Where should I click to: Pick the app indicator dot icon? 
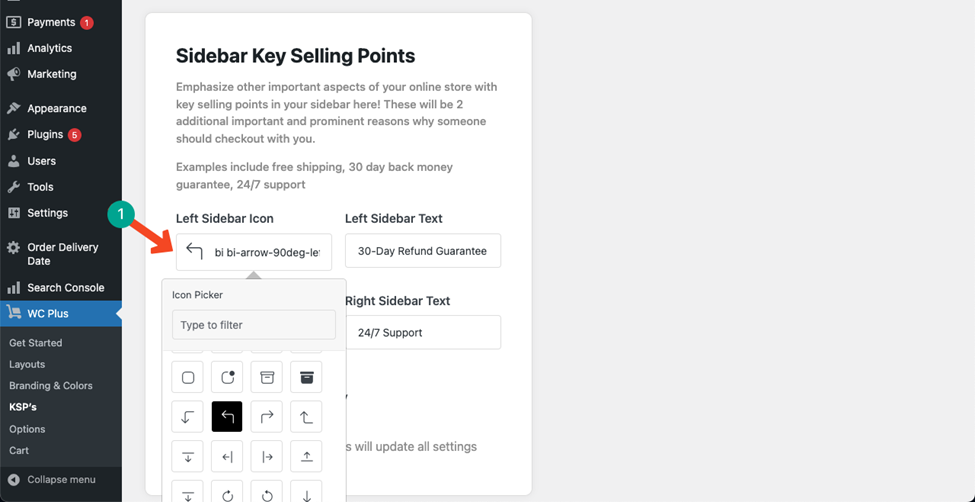[227, 377]
